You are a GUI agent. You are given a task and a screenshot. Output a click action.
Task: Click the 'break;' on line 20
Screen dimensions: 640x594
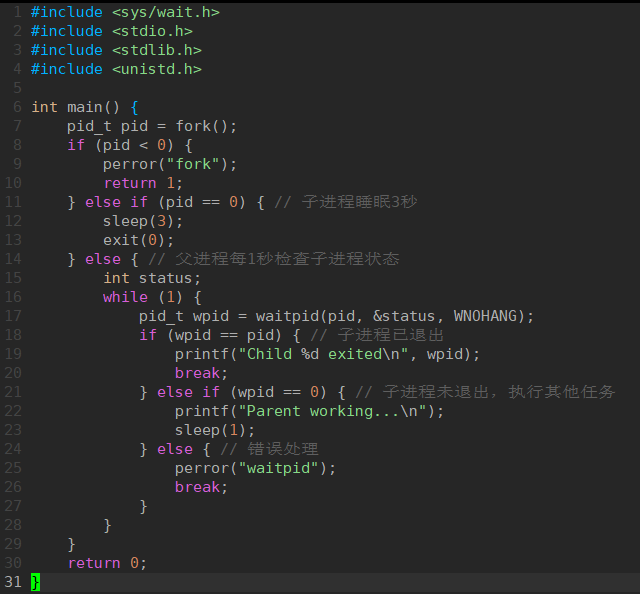point(201,373)
